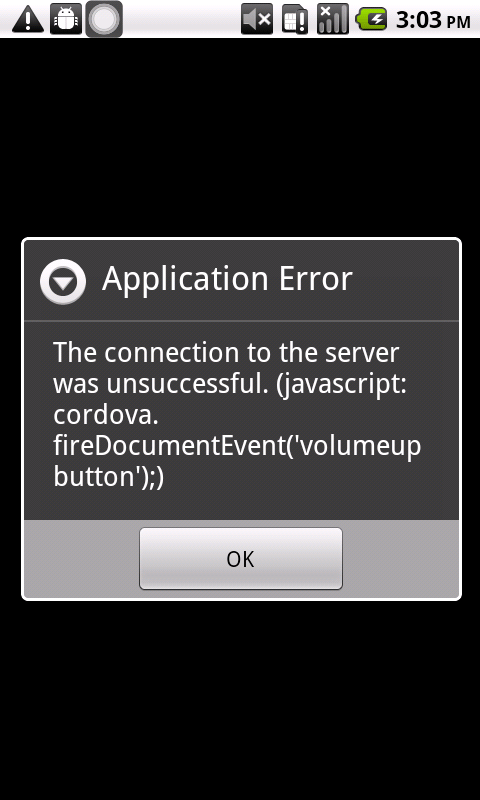Viewport: 480px width, 800px height.
Task: Tap the muted speaker status icon
Action: point(257,19)
